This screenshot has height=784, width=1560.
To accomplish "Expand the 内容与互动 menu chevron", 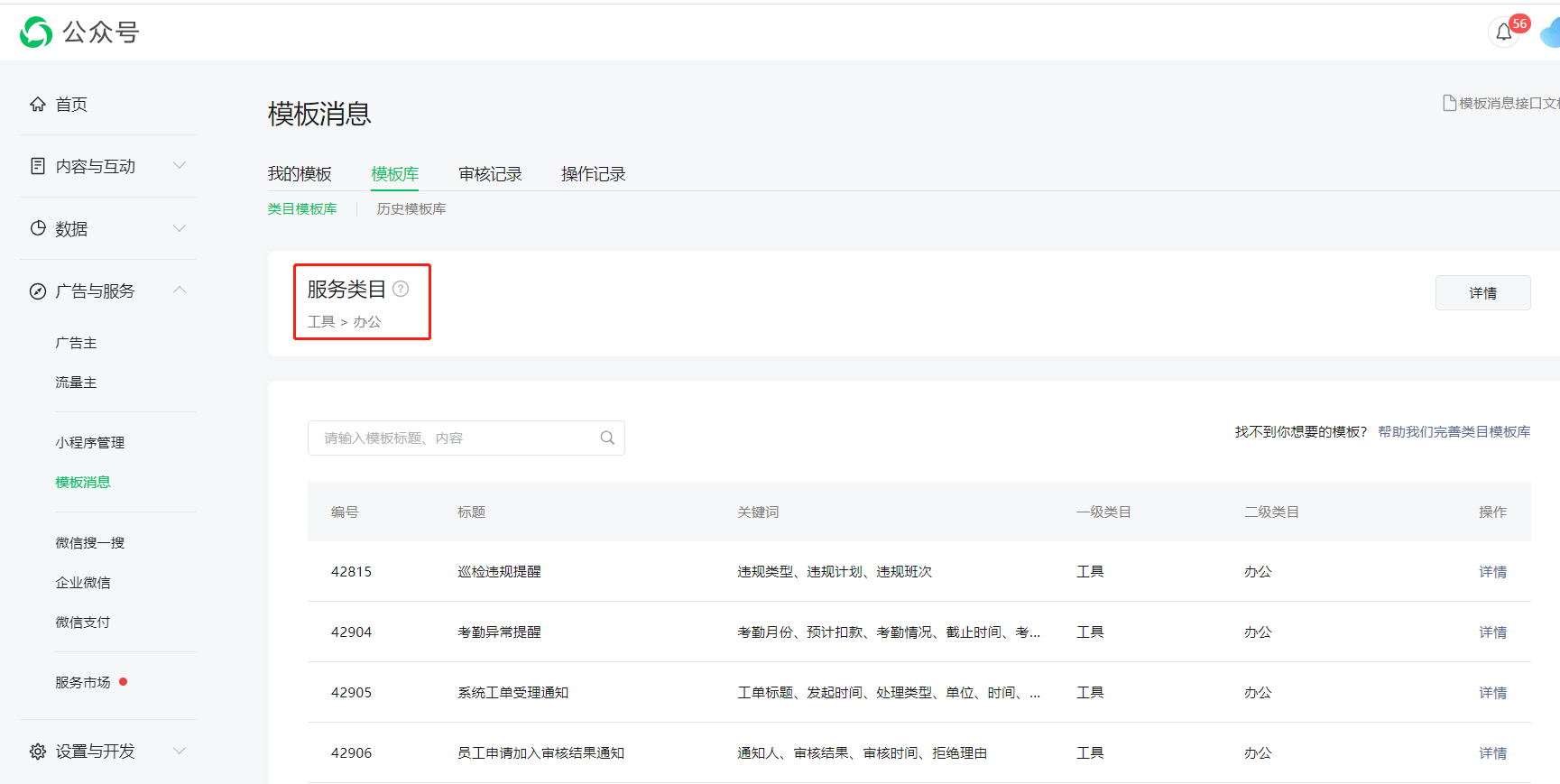I will coord(180,165).
